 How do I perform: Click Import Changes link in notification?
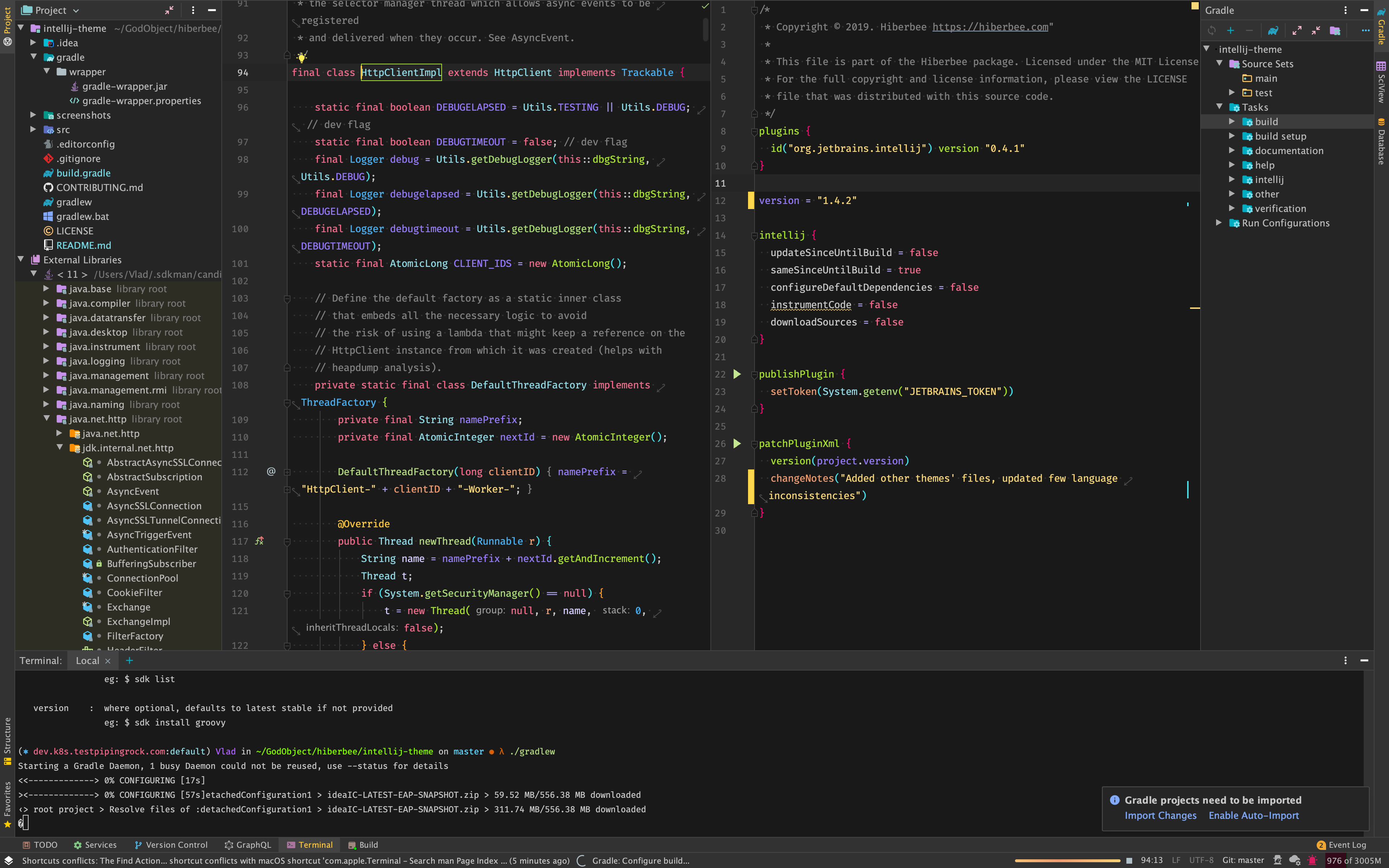[x=1160, y=815]
